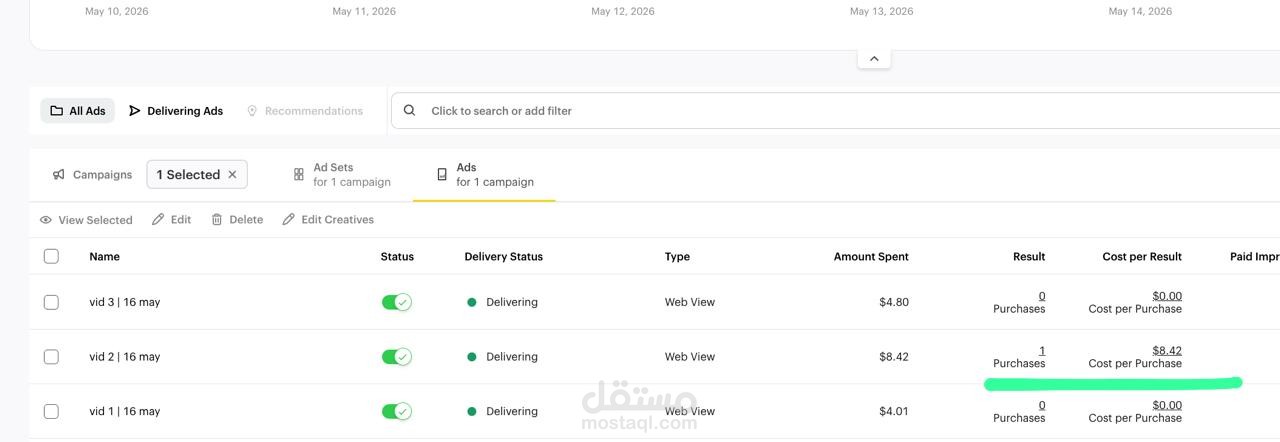
Task: Check the box for vid 2 | 16 may
Action: pos(51,357)
